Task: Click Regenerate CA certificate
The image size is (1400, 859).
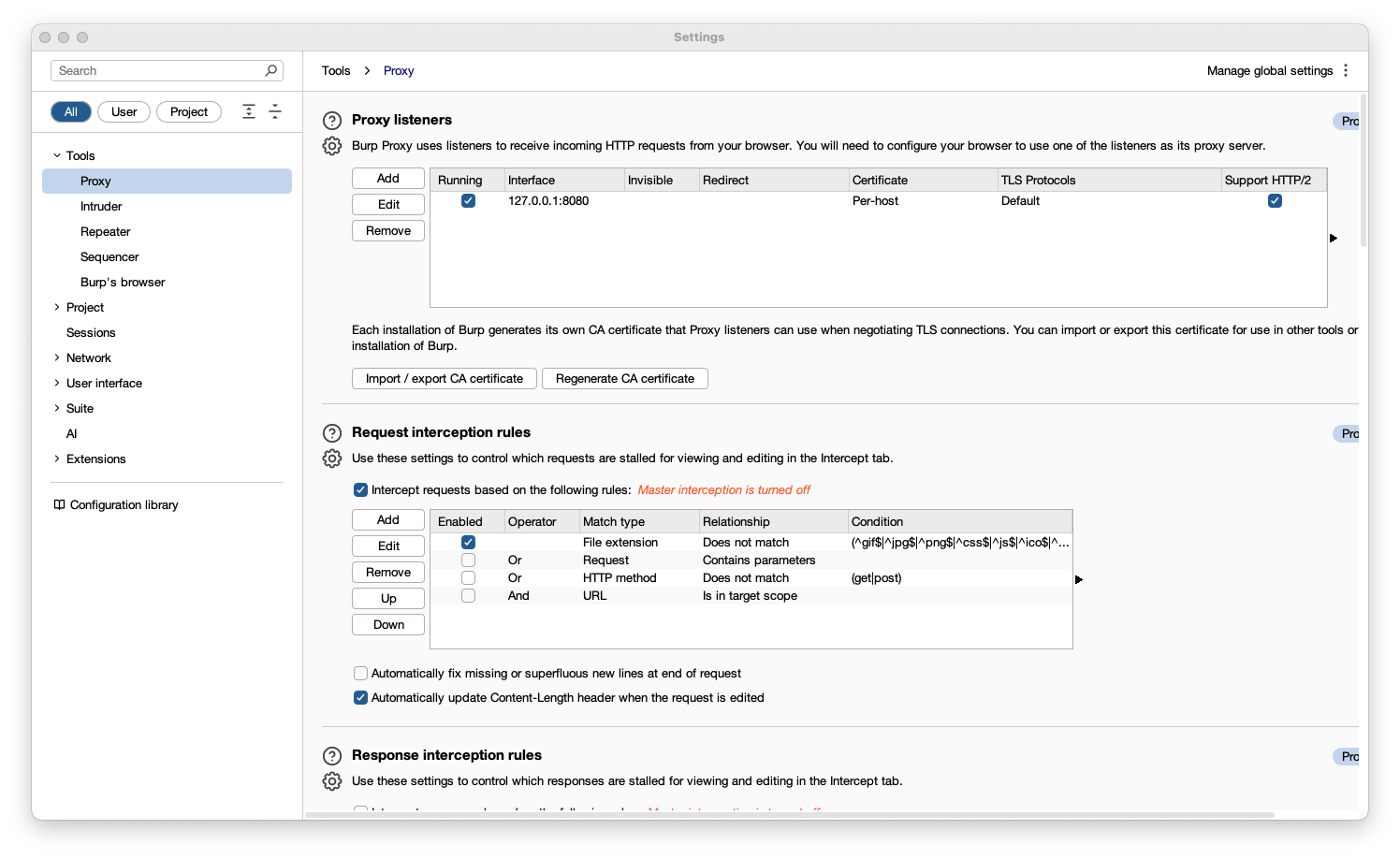Action: point(625,379)
